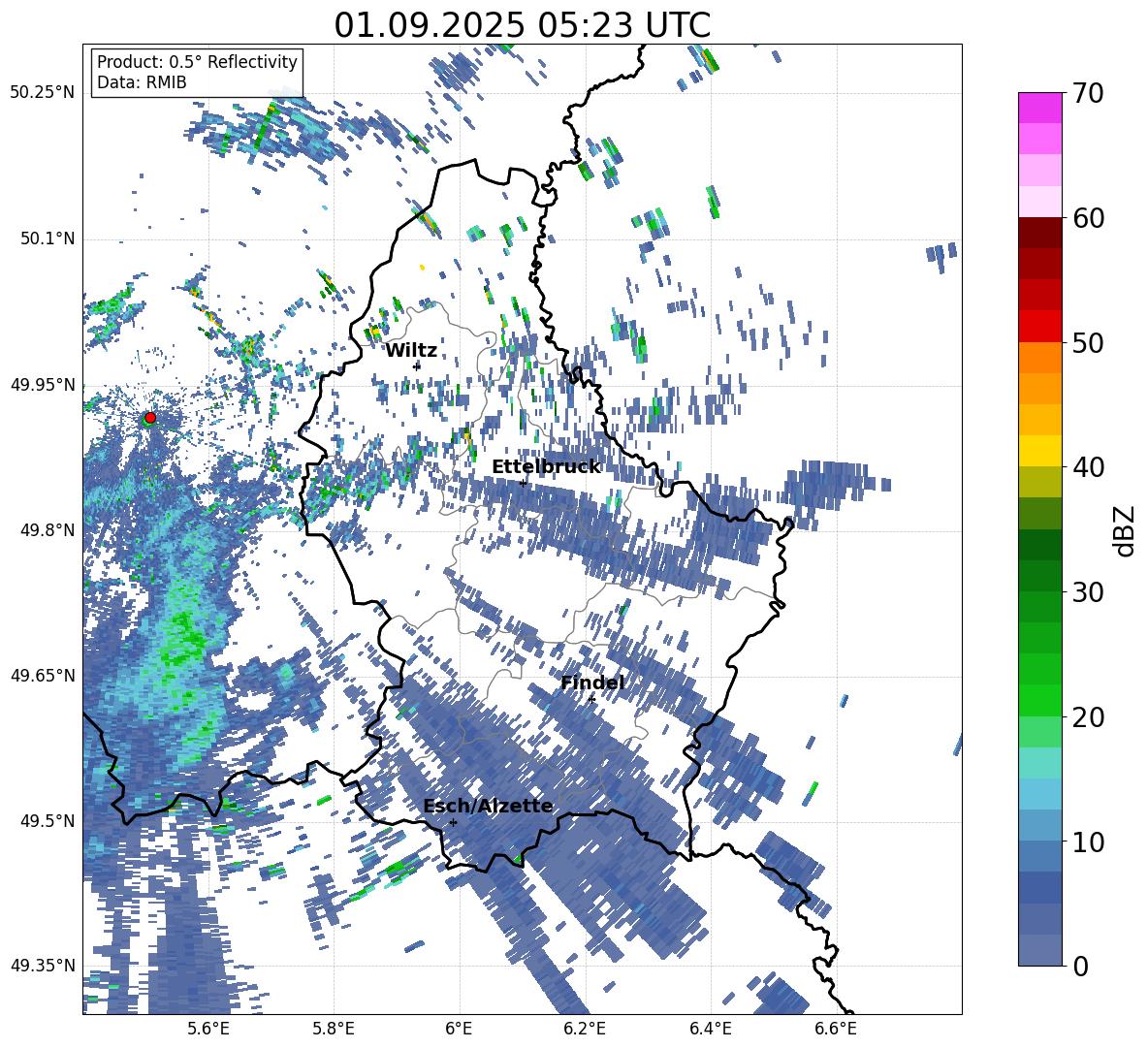Click the yellow colorbar segment above 40
The image size is (1148, 1048).
coord(1039,451)
